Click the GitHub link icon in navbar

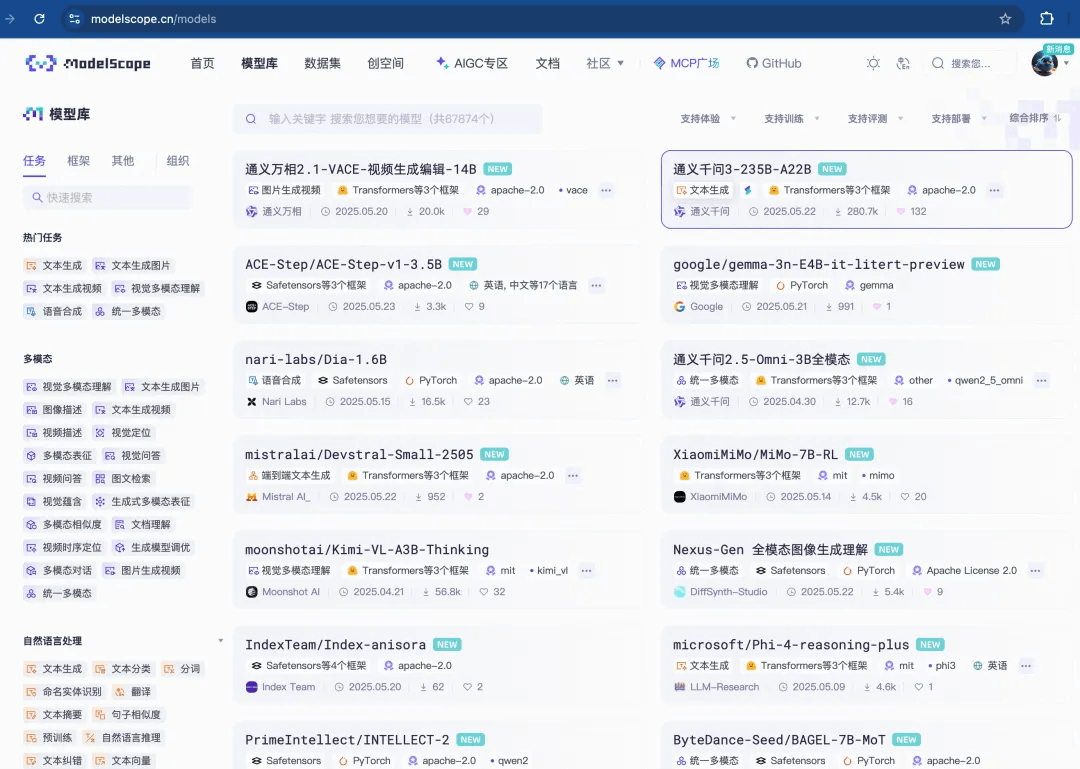pos(773,63)
